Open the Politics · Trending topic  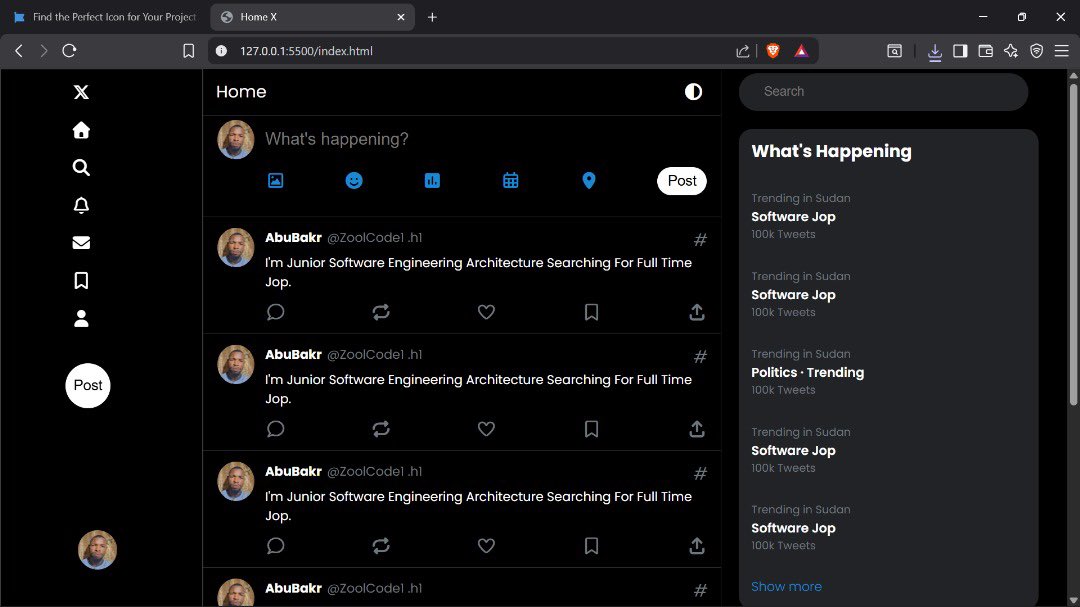coord(807,372)
